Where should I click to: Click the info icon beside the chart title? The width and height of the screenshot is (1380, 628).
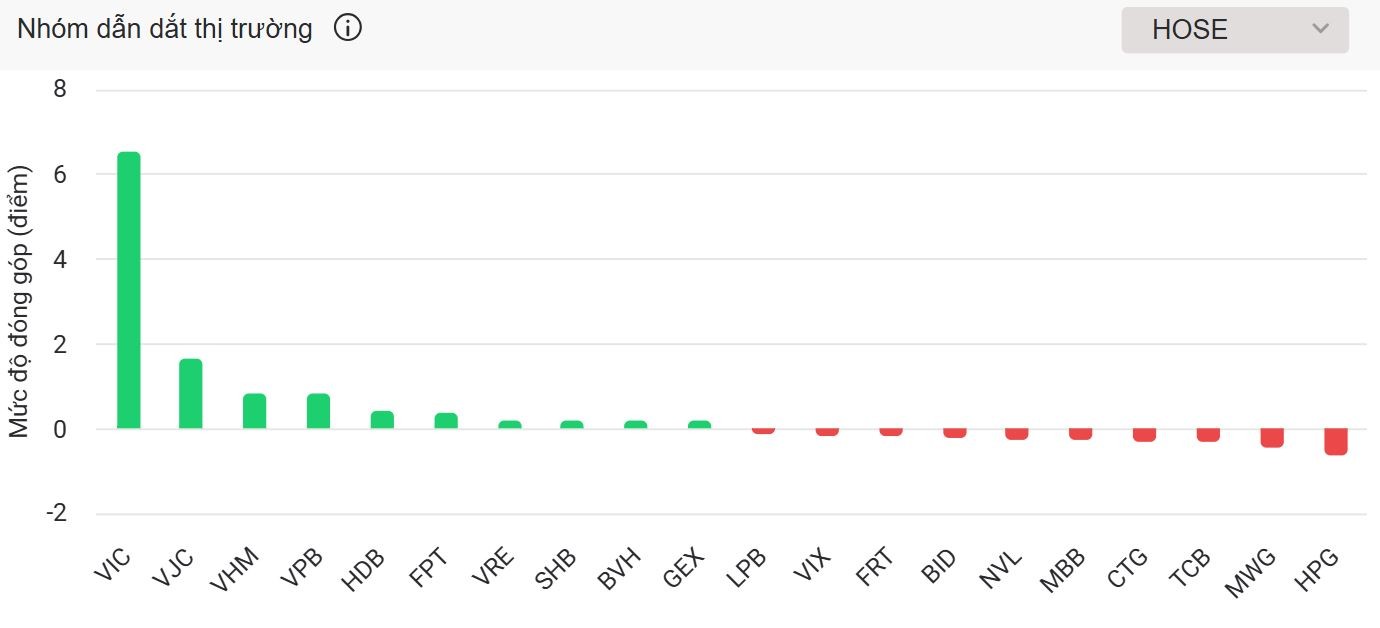tap(347, 29)
